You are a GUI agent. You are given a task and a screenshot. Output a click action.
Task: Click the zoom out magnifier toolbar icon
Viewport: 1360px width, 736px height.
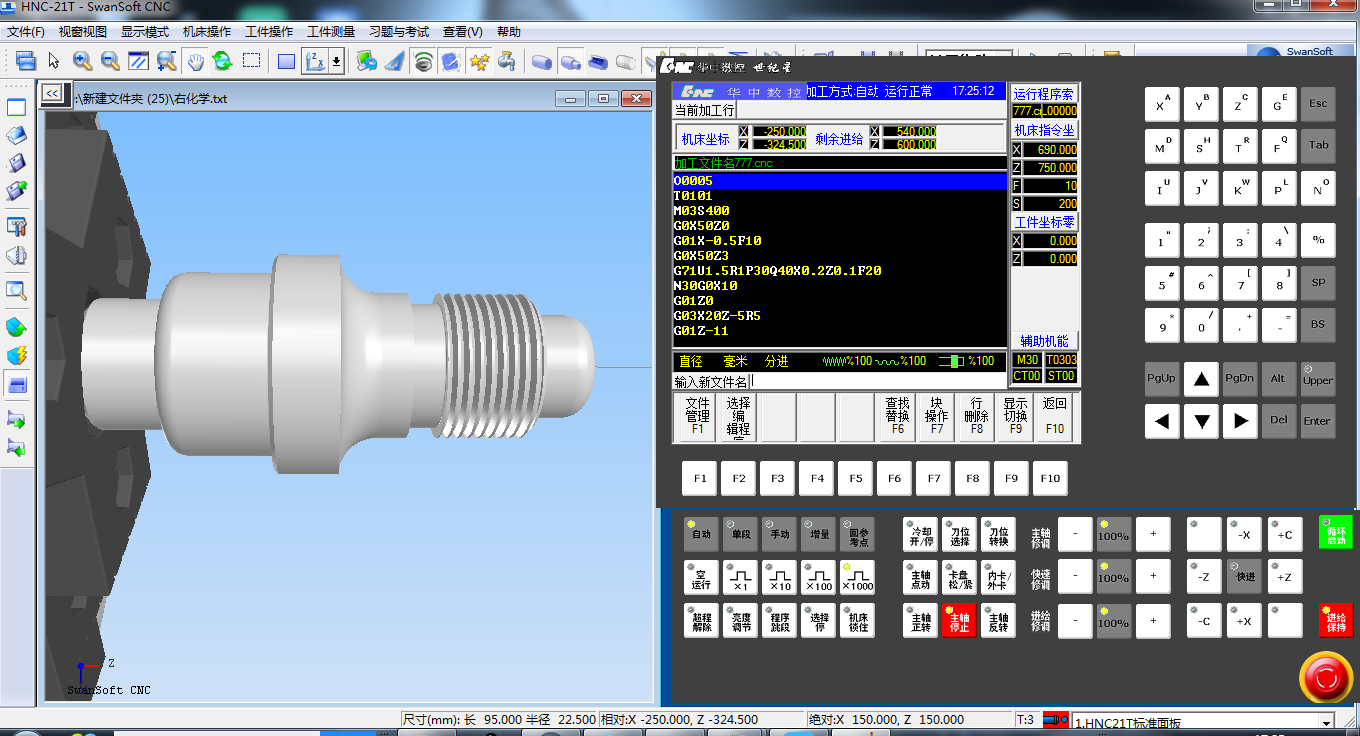pos(110,61)
